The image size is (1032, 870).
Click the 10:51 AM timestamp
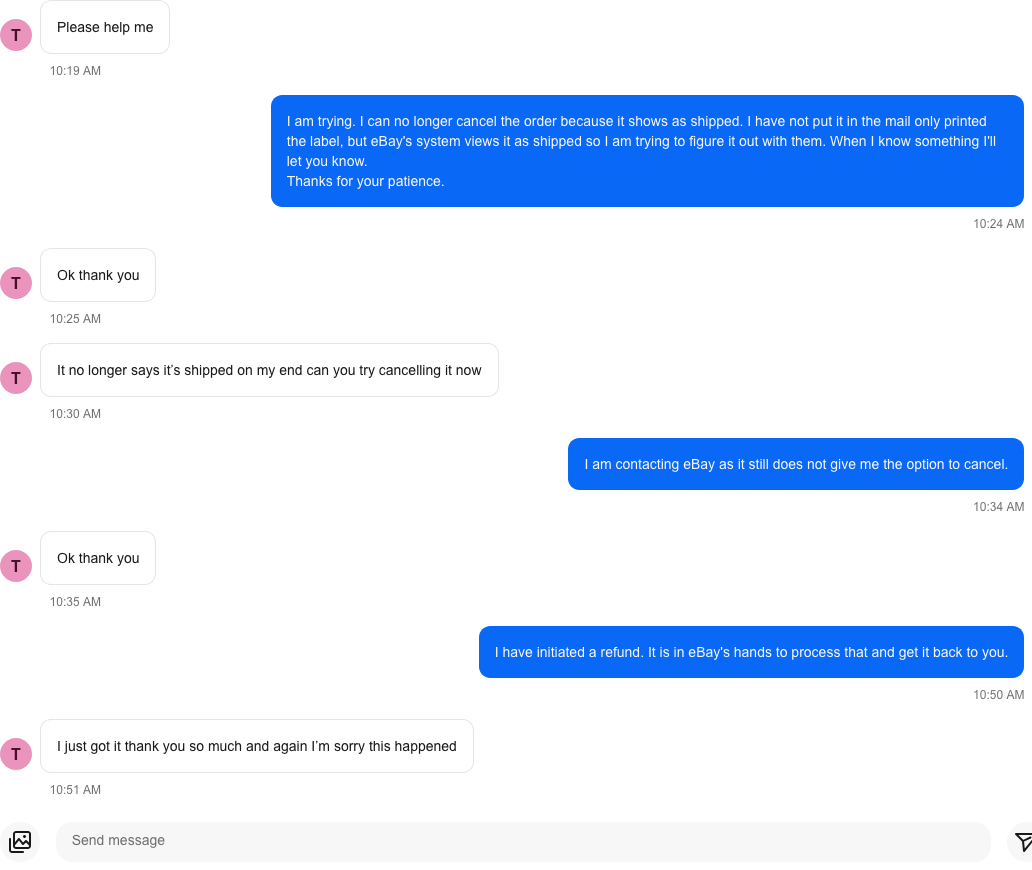76,790
